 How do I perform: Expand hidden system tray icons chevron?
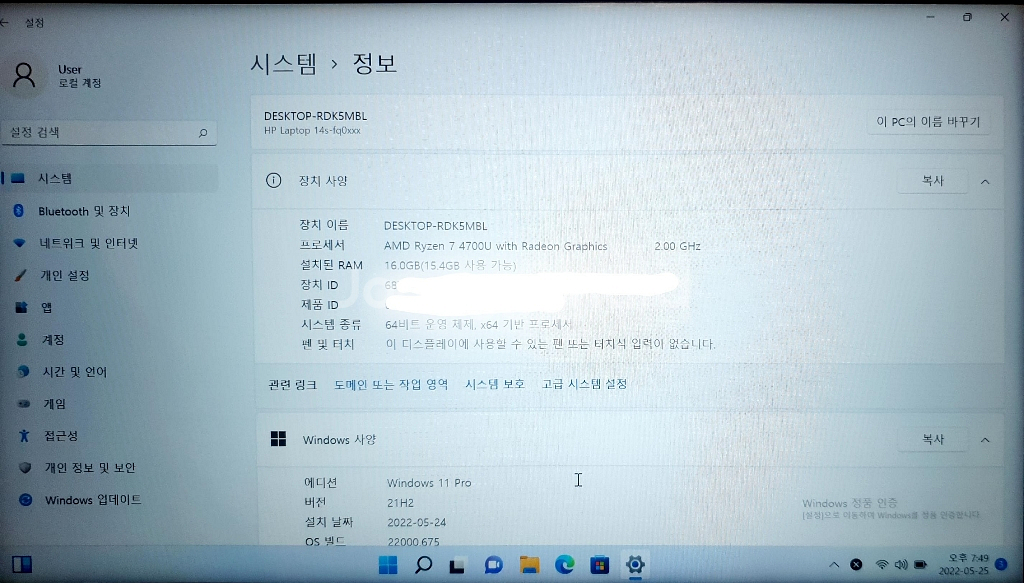click(834, 565)
